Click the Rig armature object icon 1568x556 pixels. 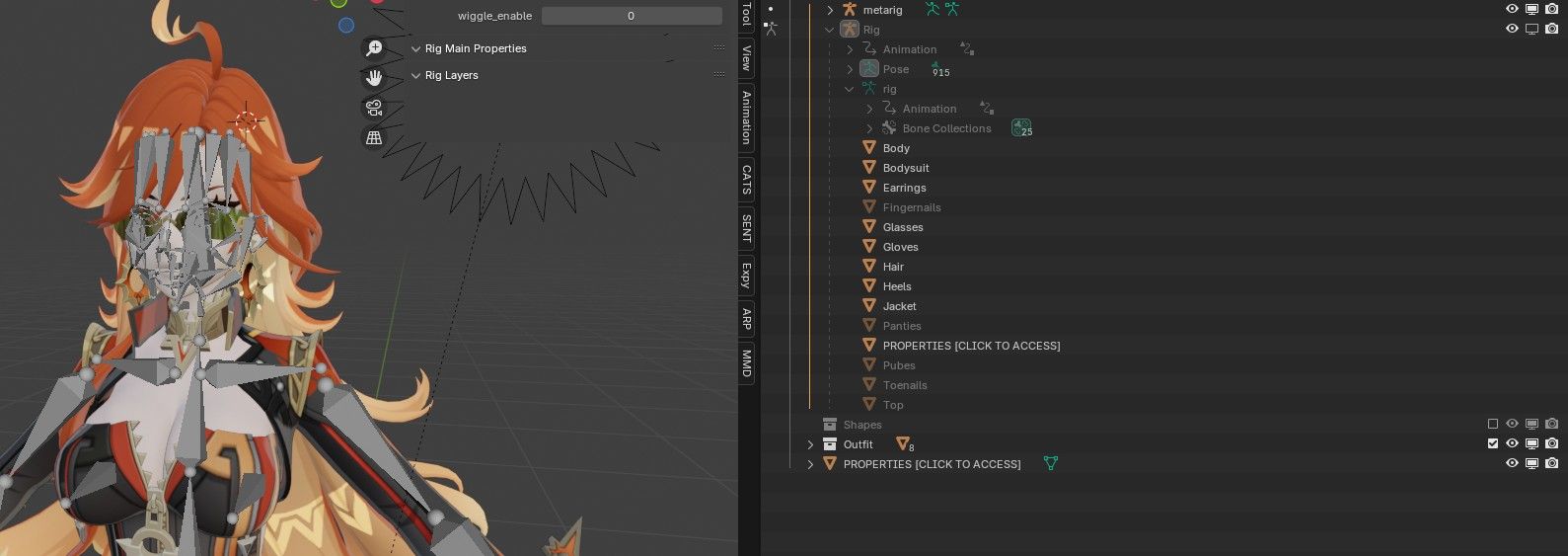pos(850,30)
